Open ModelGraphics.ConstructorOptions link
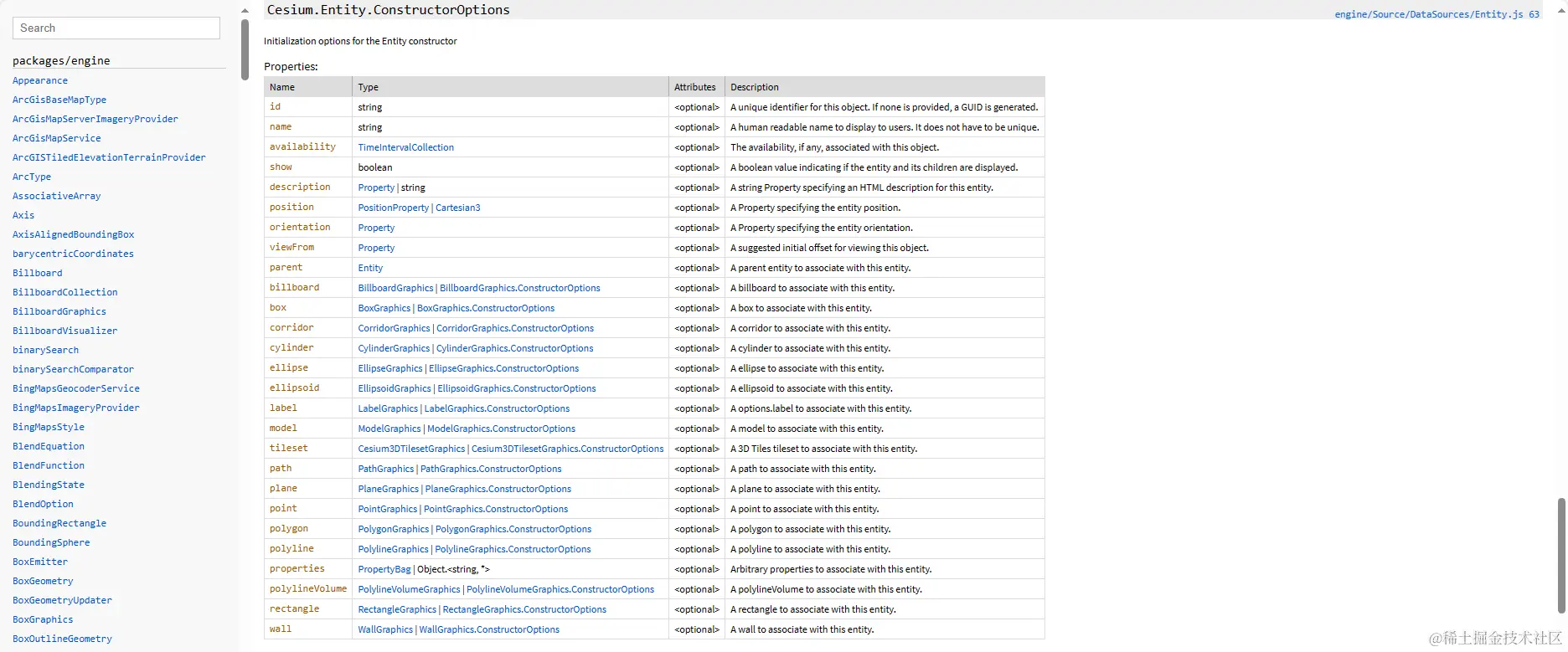The height and width of the screenshot is (652, 1568). (502, 429)
